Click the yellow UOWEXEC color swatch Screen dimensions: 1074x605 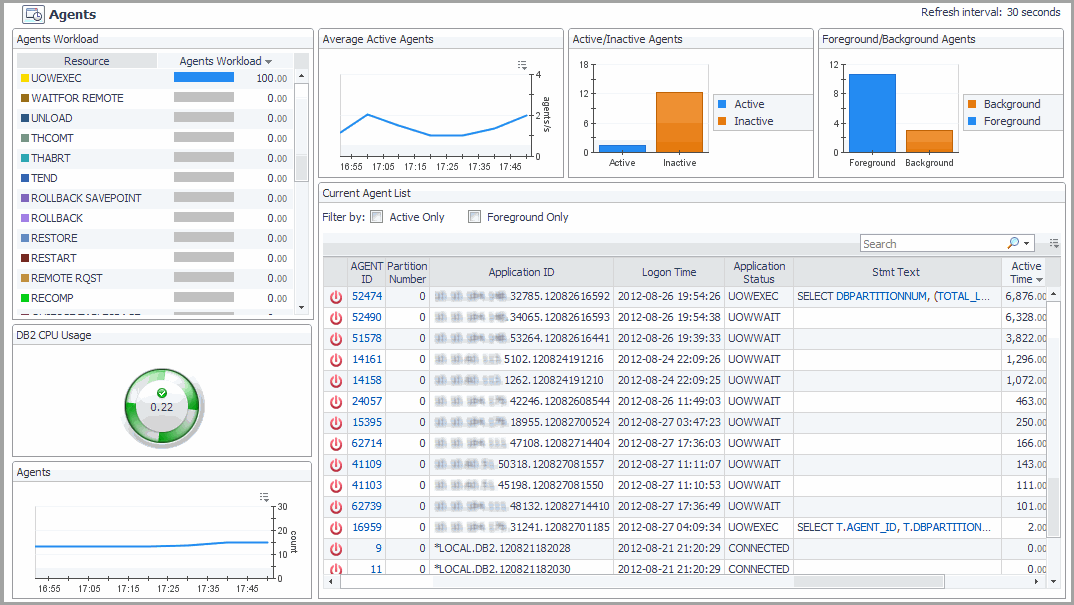(x=25, y=78)
